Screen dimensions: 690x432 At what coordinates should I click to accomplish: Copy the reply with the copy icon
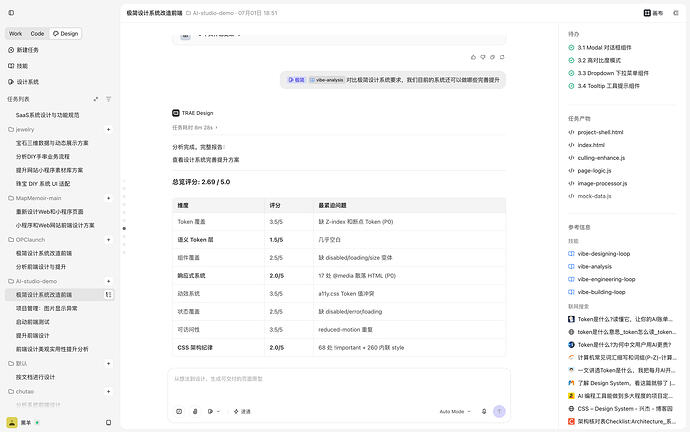(492, 57)
